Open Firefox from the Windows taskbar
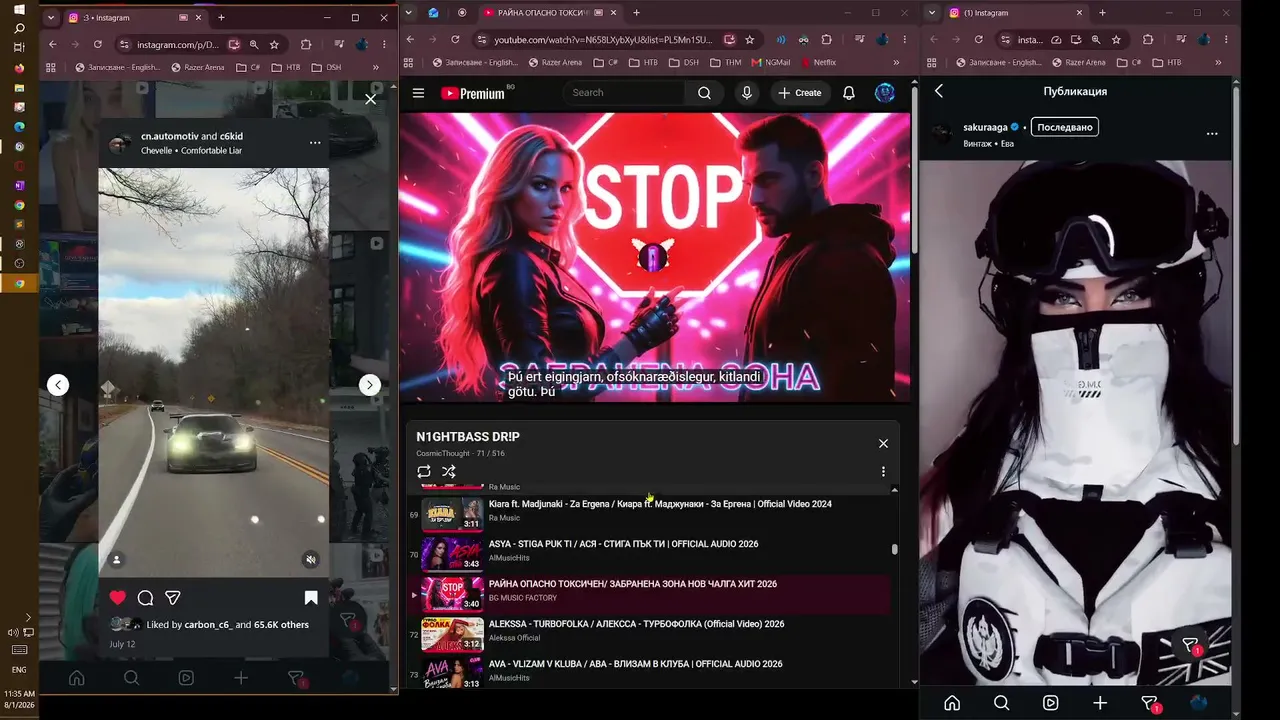 pos(19,69)
